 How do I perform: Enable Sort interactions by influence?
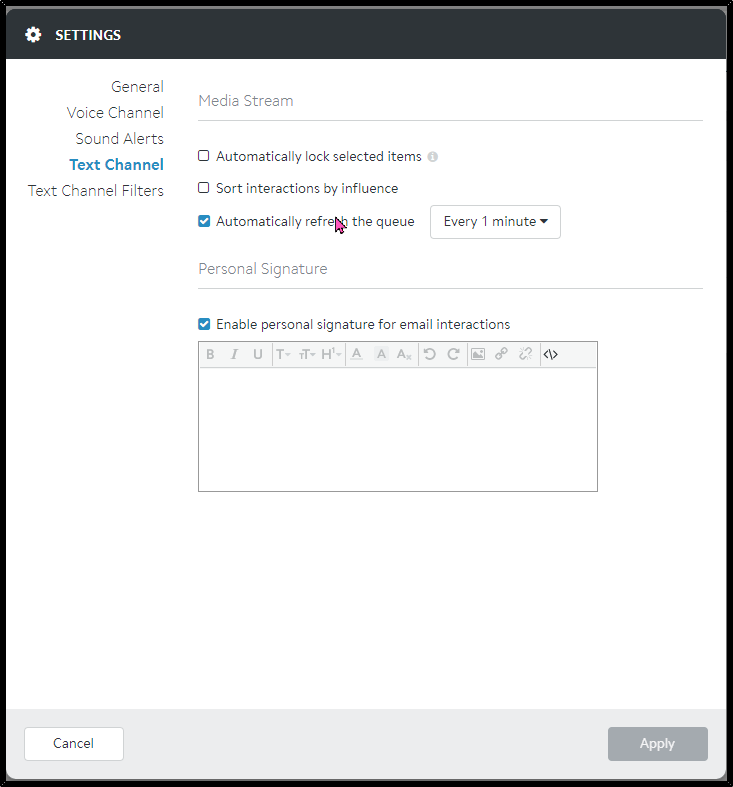pyautogui.click(x=204, y=188)
